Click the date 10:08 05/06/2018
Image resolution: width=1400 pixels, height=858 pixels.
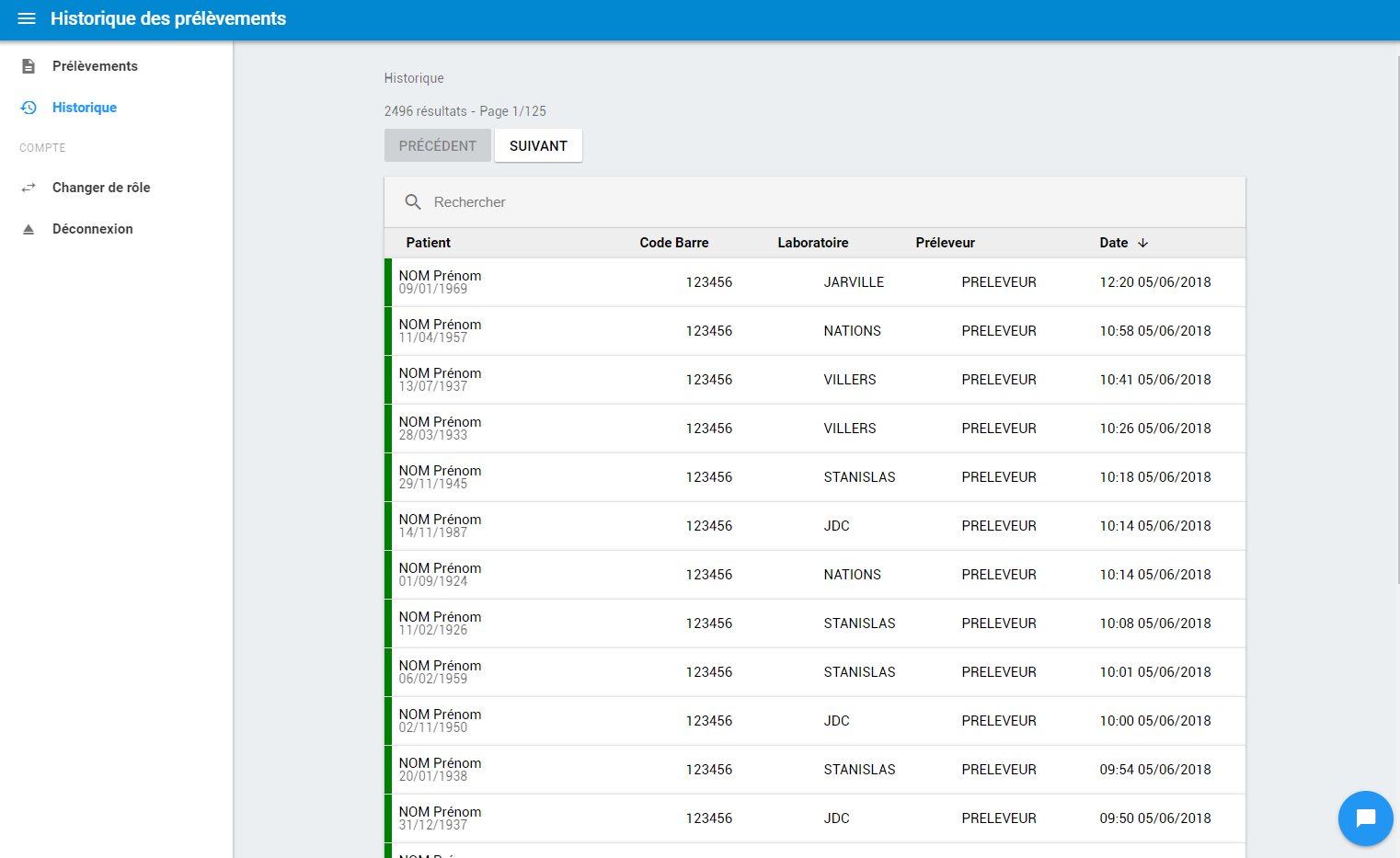coord(1155,623)
